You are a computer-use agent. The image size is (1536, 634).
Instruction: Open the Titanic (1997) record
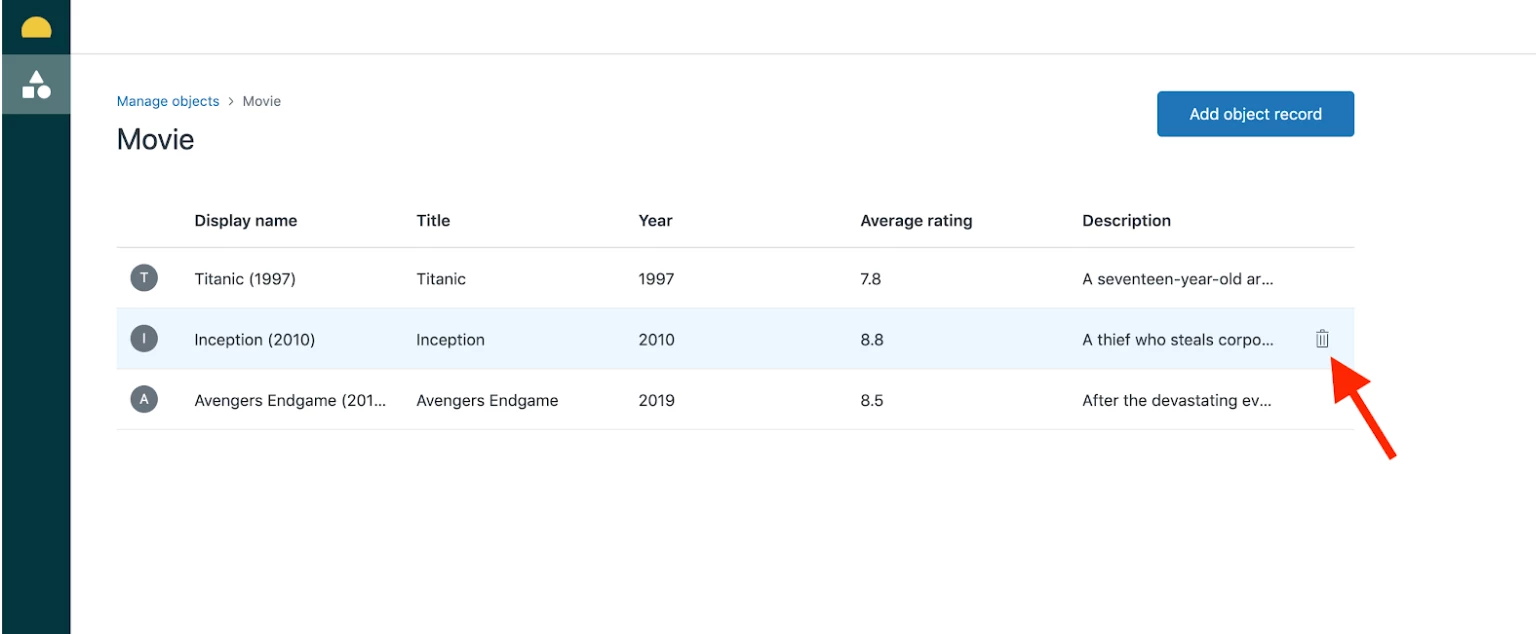pos(245,279)
